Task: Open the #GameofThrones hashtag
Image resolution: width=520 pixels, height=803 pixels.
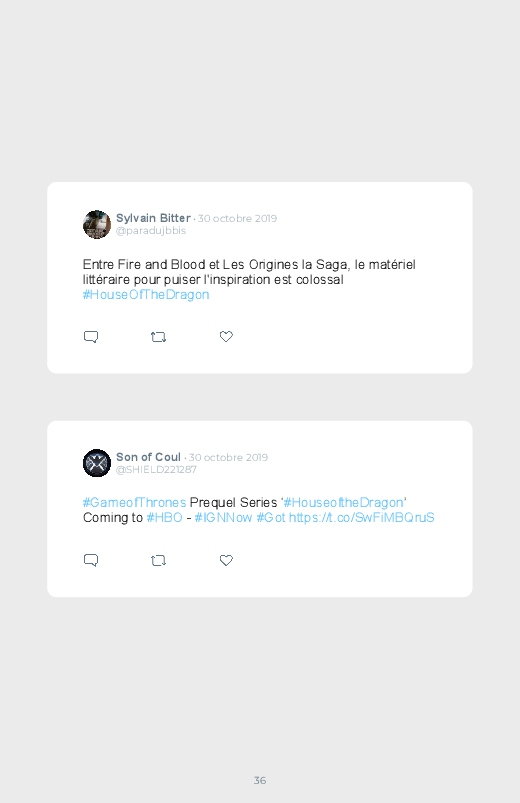Action: pos(134,502)
